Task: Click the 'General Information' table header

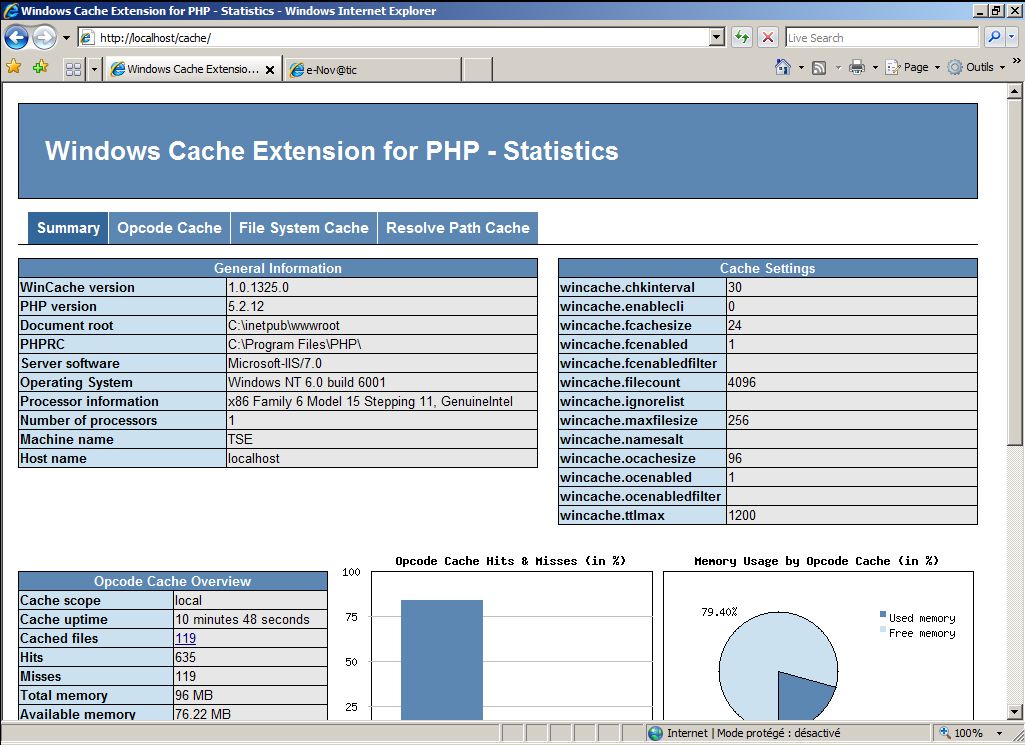Action: point(278,268)
